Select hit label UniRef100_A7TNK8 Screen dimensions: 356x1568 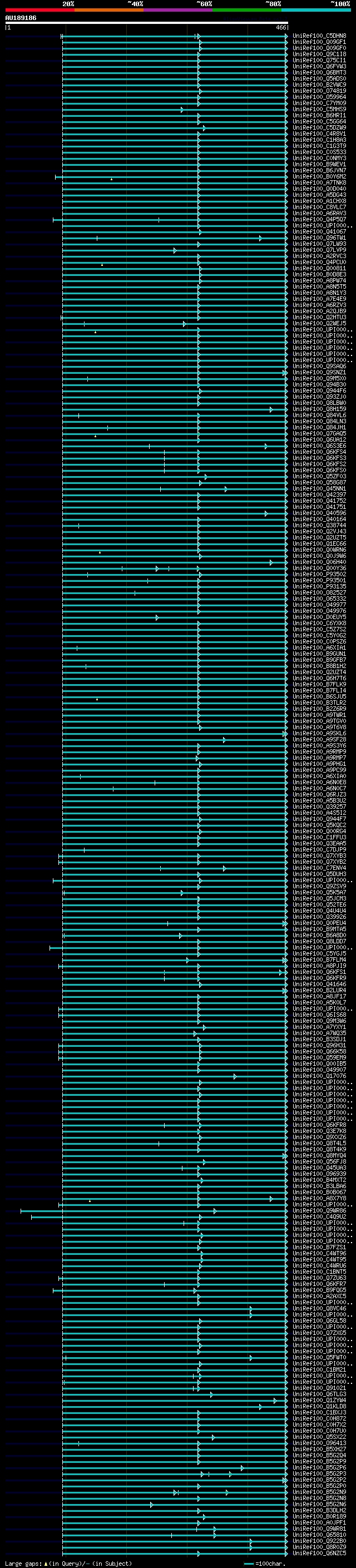point(319,182)
